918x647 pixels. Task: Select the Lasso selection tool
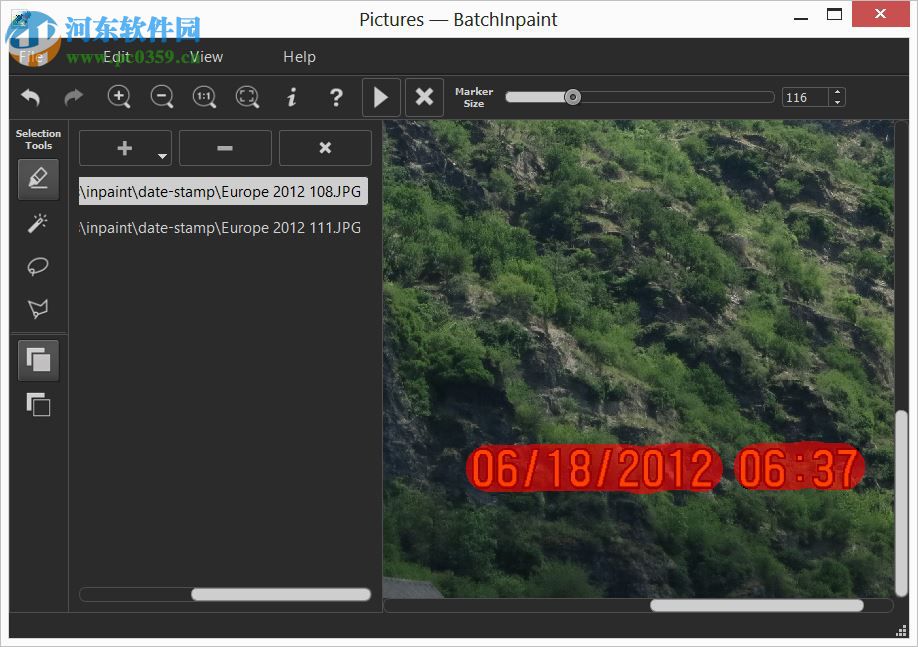38,266
